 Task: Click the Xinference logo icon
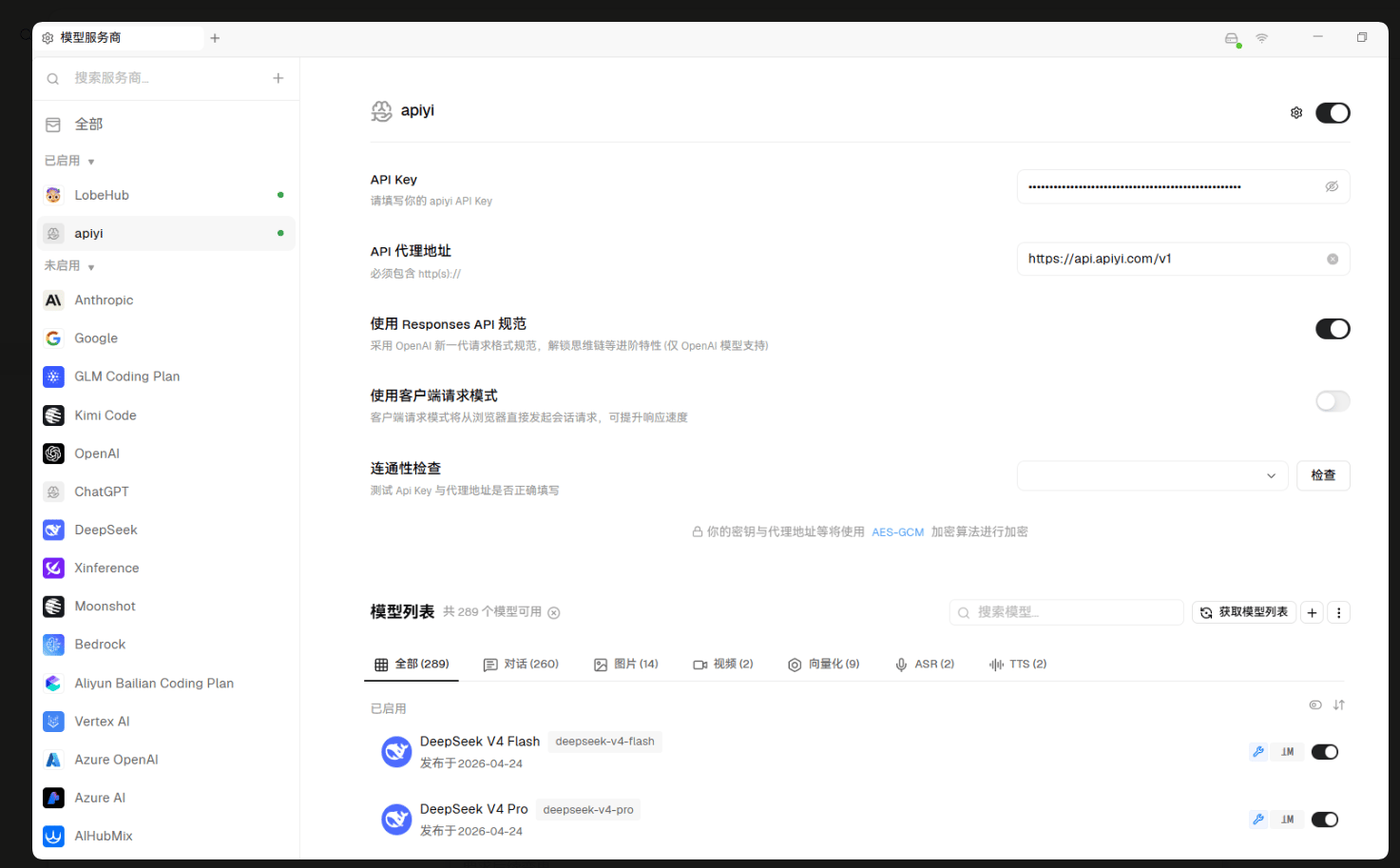coord(53,568)
